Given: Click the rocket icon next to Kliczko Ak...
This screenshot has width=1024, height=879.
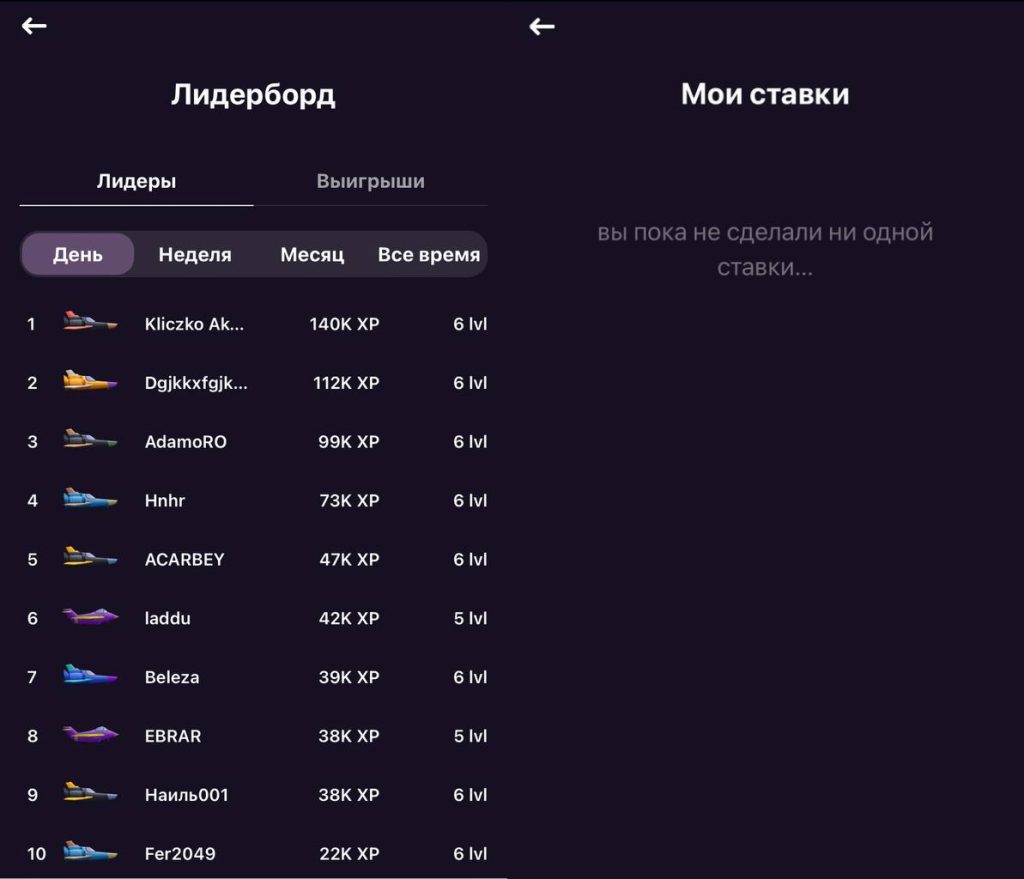Looking at the screenshot, I should pos(90,323).
